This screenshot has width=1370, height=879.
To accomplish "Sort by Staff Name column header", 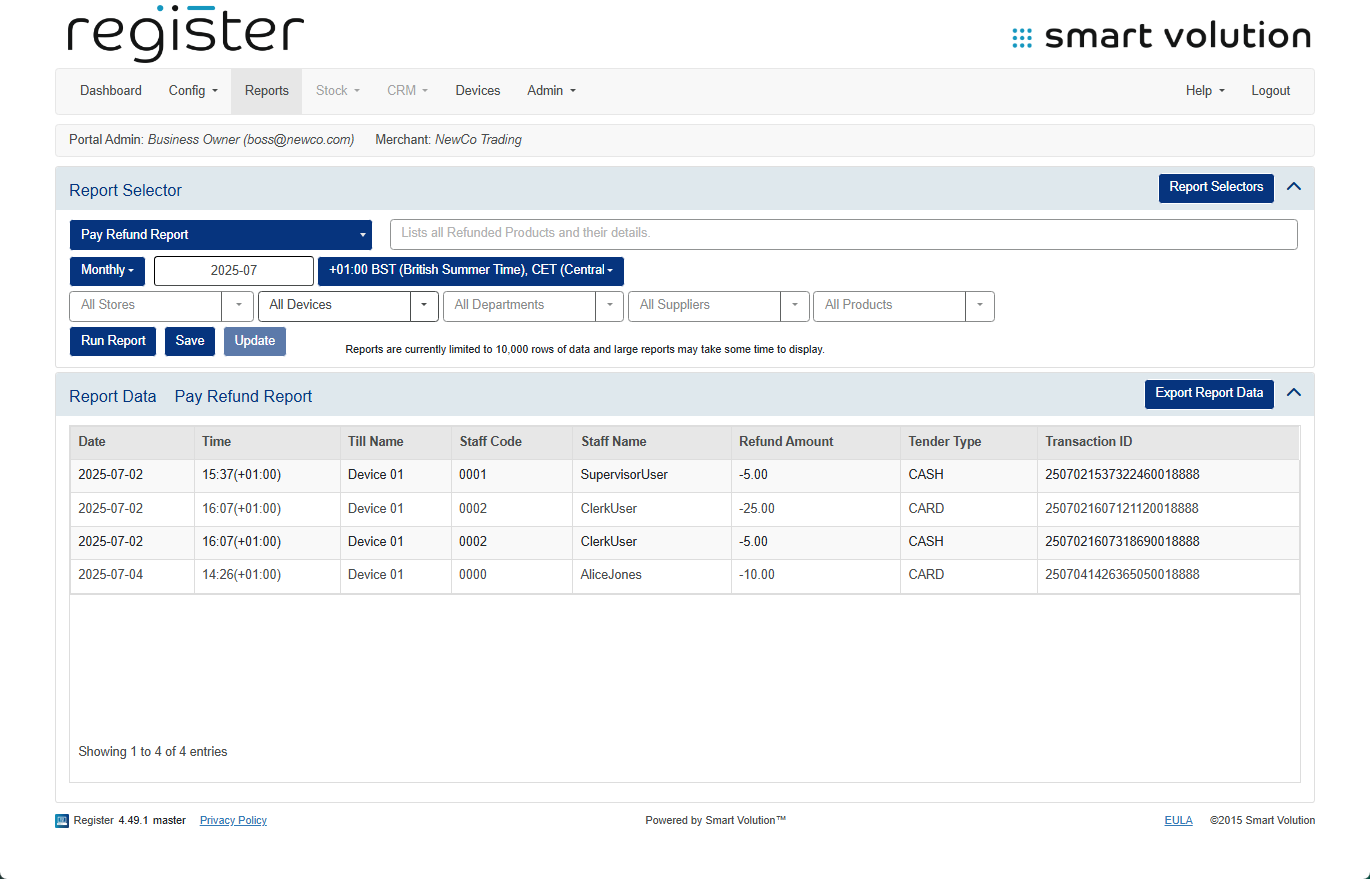I will pos(652,442).
